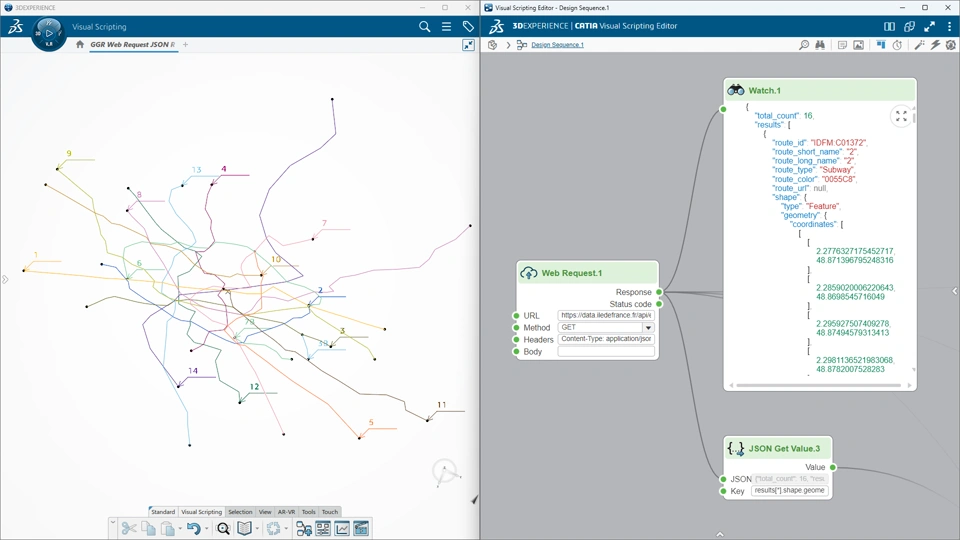Click the URL field in Web Request.1
The image size is (960, 540).
(606, 315)
